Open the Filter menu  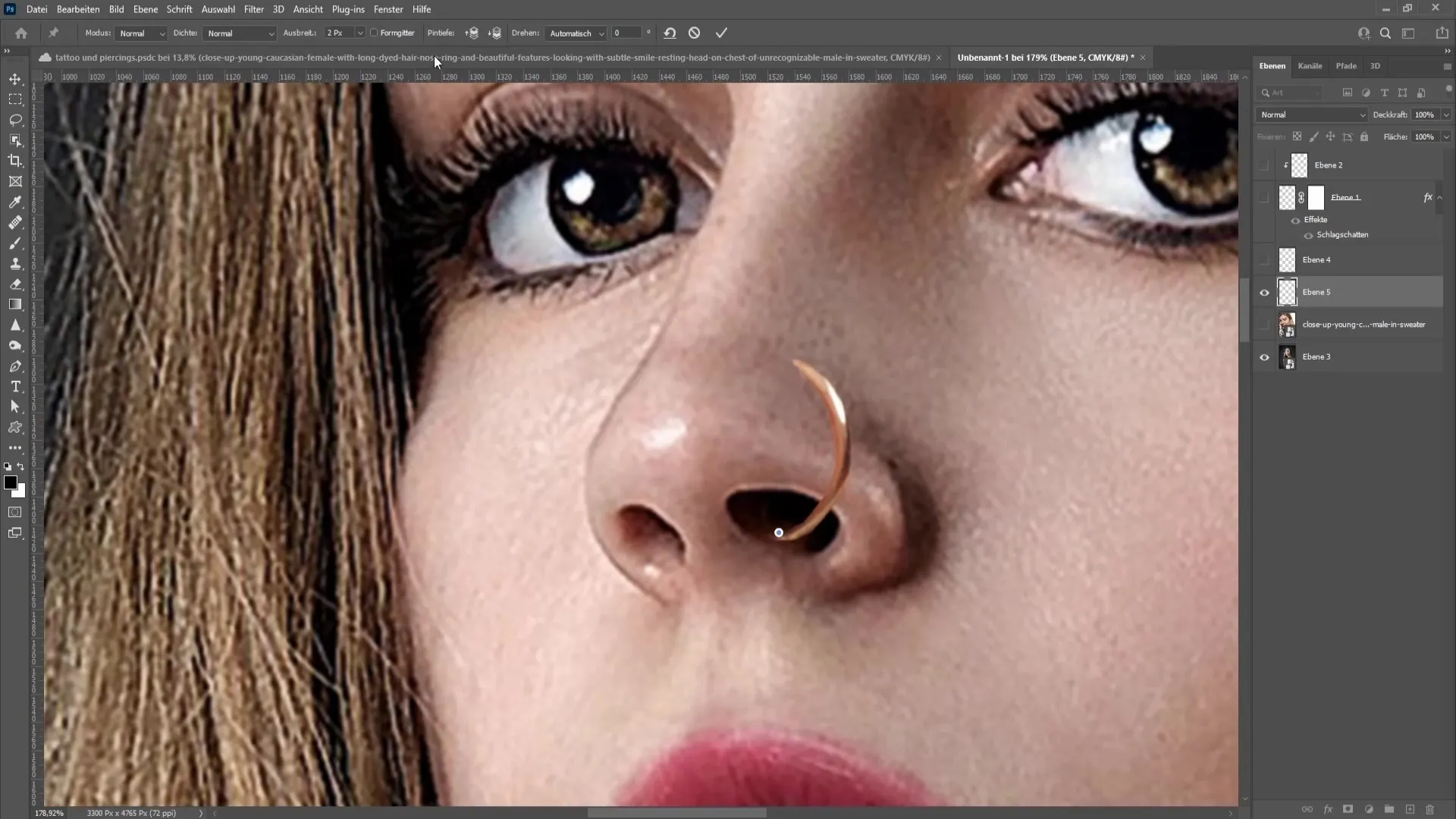point(253,9)
